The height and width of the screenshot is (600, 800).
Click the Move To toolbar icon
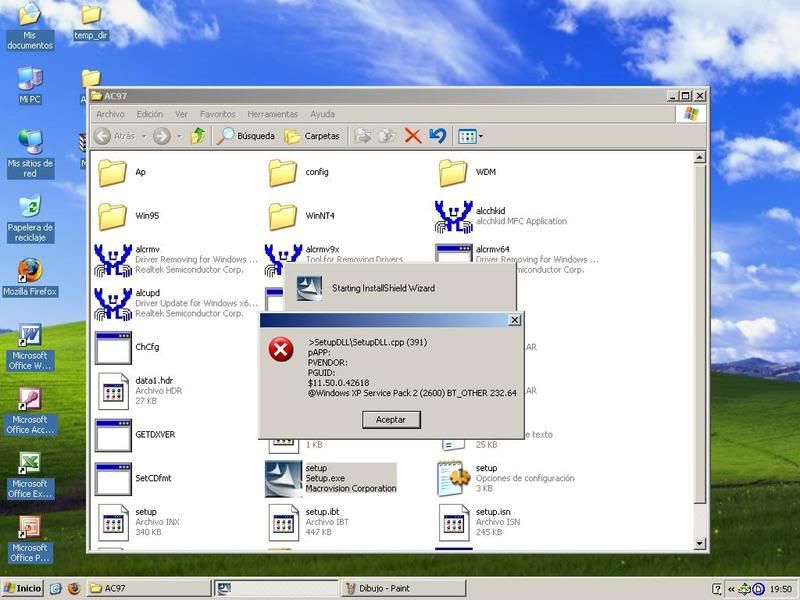pyautogui.click(x=362, y=136)
